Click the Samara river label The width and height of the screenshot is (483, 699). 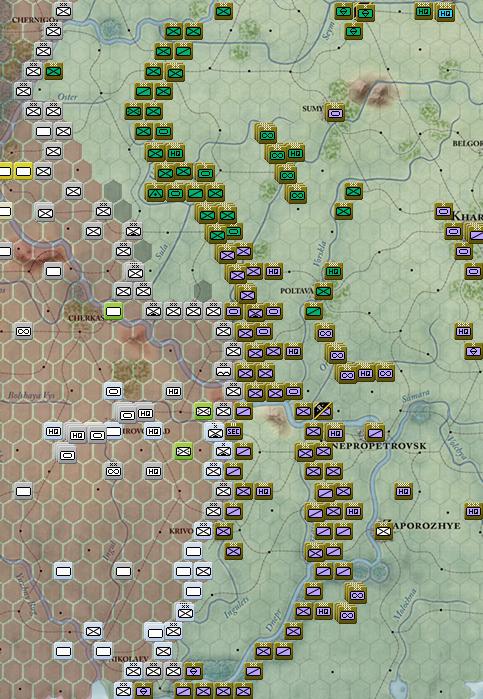(416, 395)
